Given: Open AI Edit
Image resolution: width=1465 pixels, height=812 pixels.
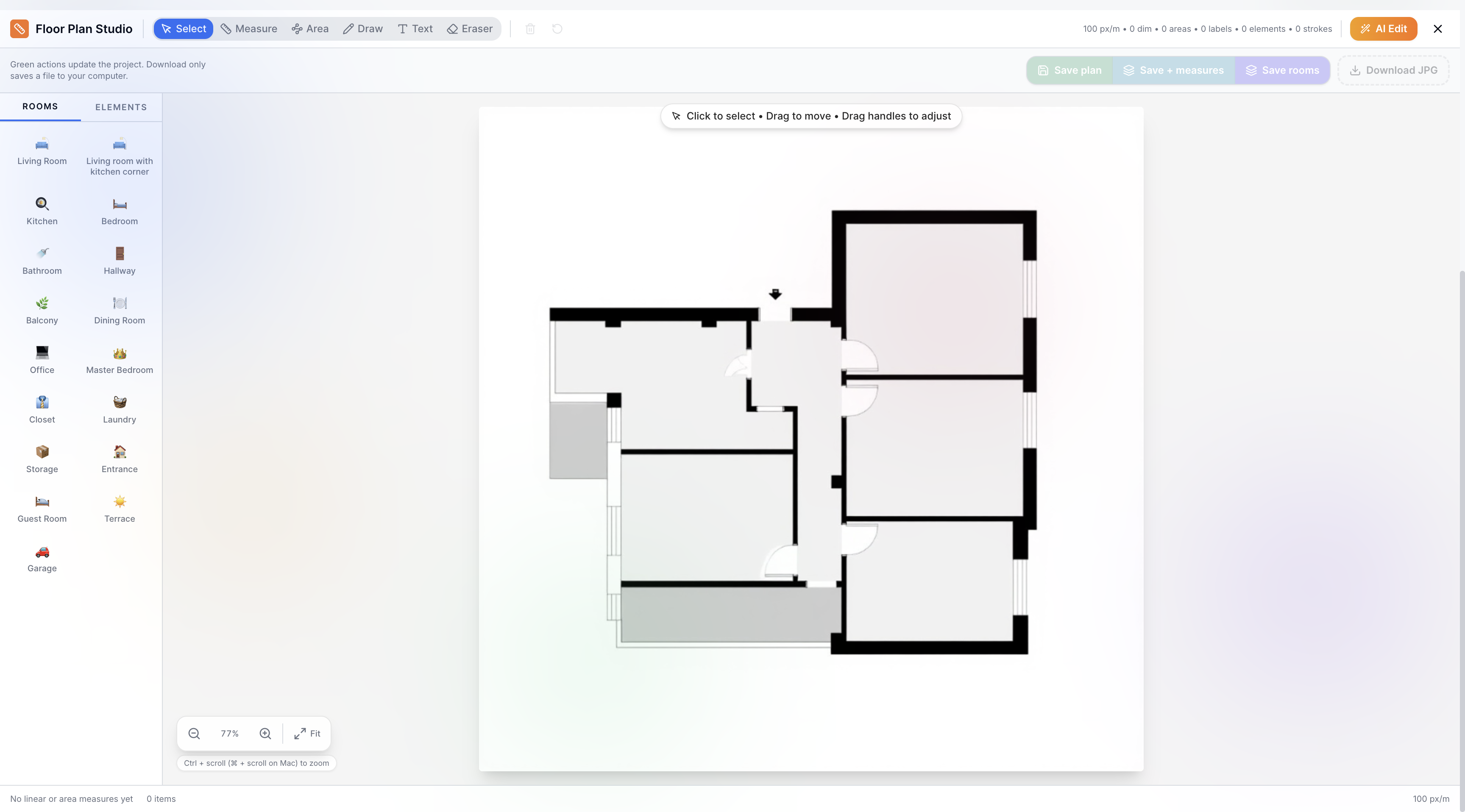Looking at the screenshot, I should point(1383,29).
